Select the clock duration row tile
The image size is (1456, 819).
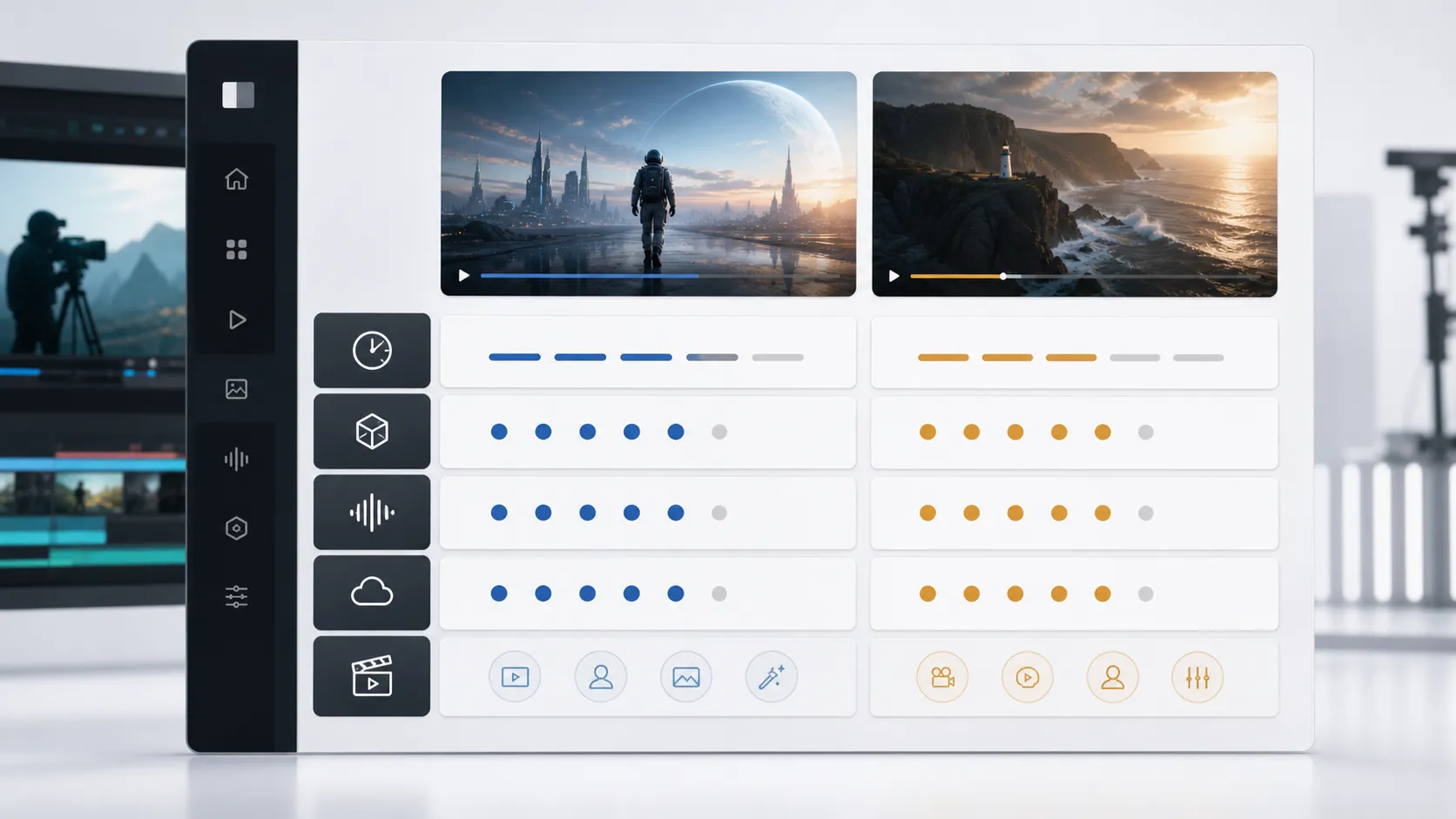coord(372,351)
